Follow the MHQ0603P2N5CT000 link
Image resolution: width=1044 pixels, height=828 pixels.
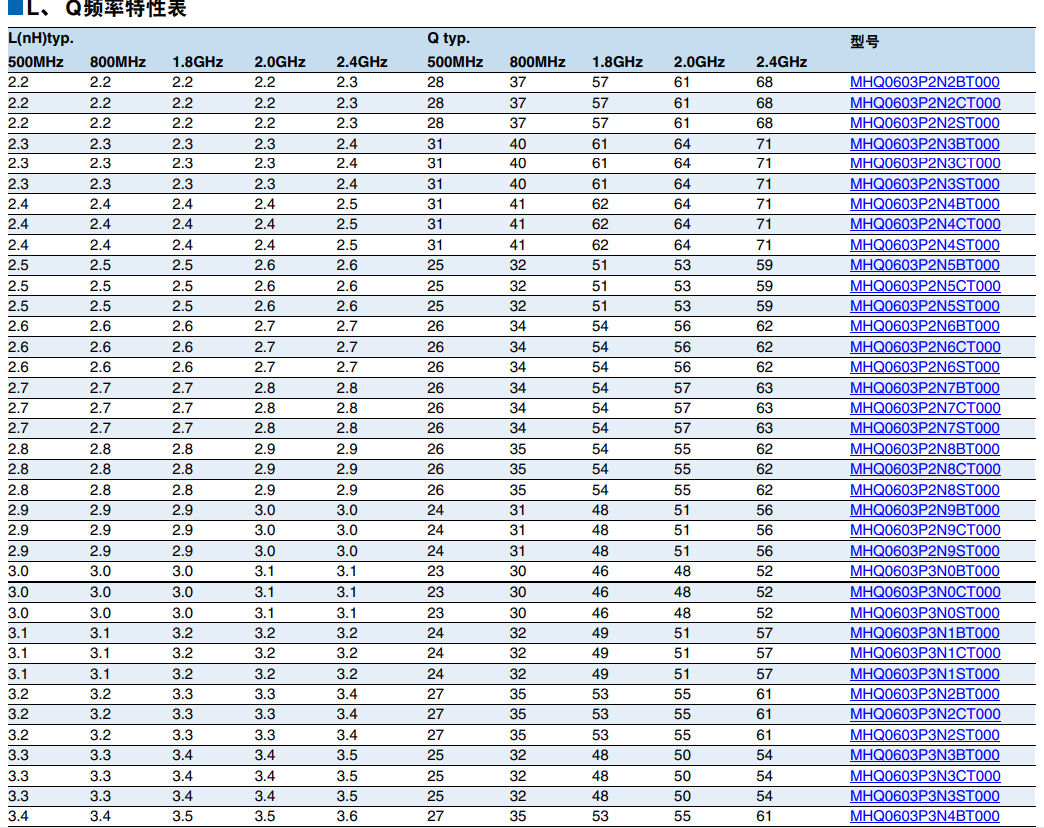(925, 286)
